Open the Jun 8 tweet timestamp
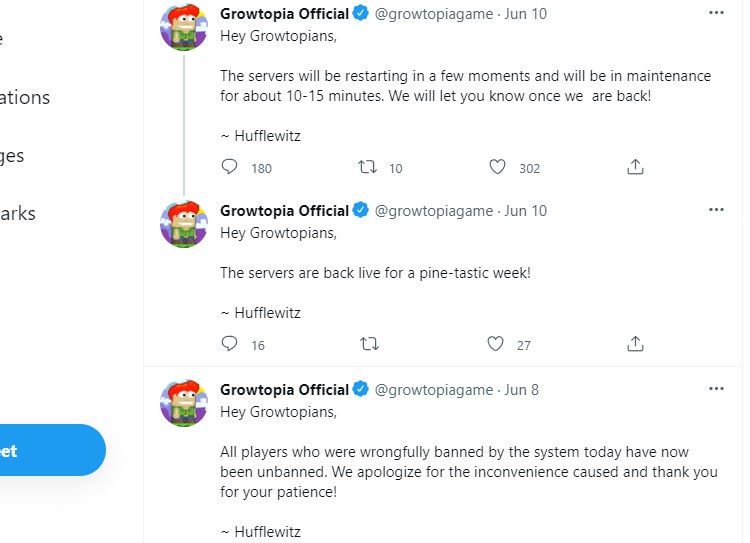This screenshot has width=750, height=543. tap(521, 390)
